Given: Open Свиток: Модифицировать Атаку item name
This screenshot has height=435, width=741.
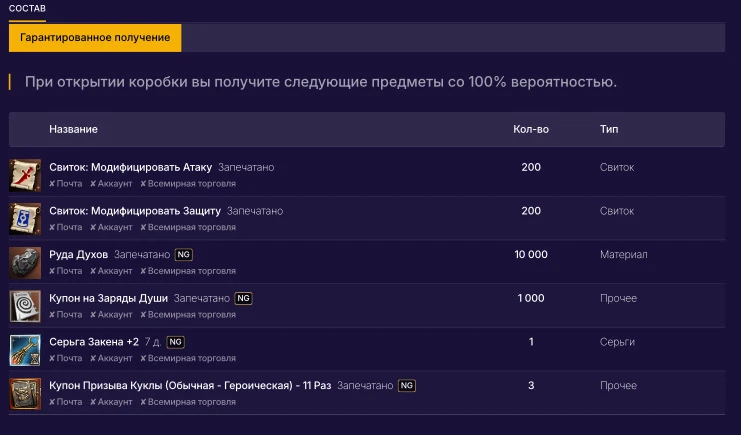Looking at the screenshot, I should [x=130, y=167].
